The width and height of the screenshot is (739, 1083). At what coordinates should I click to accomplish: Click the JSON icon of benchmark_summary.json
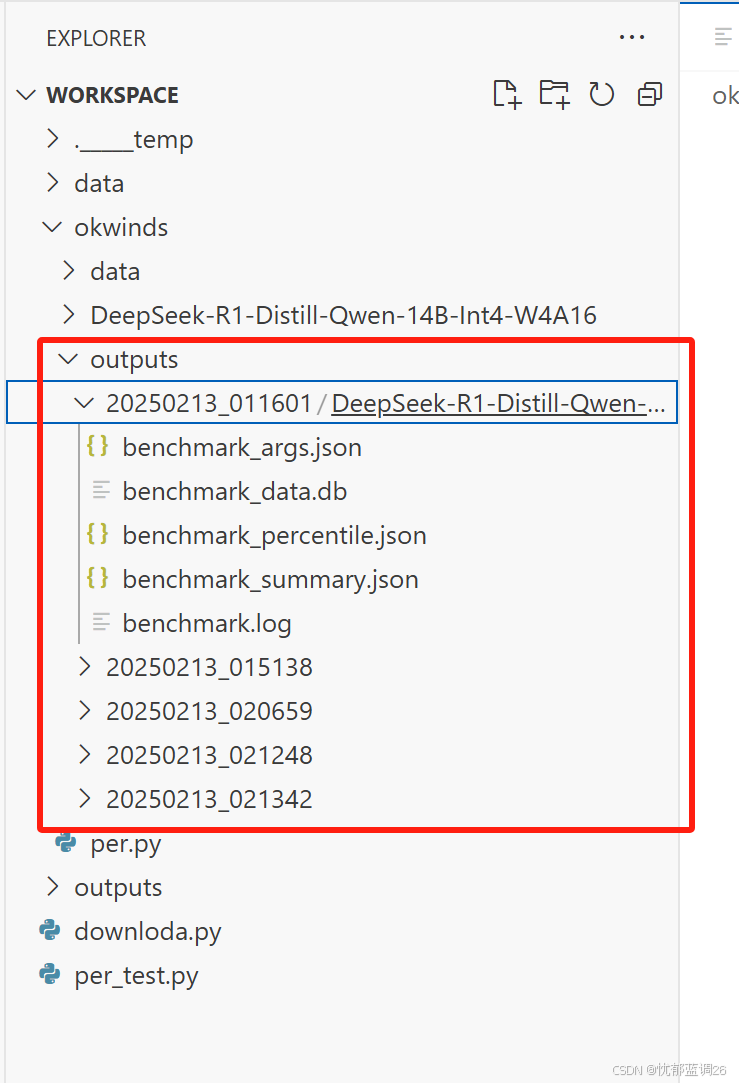click(97, 578)
